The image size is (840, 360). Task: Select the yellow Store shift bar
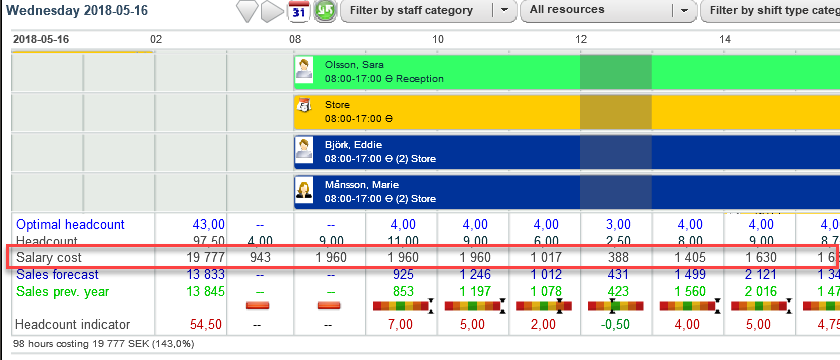[567, 111]
